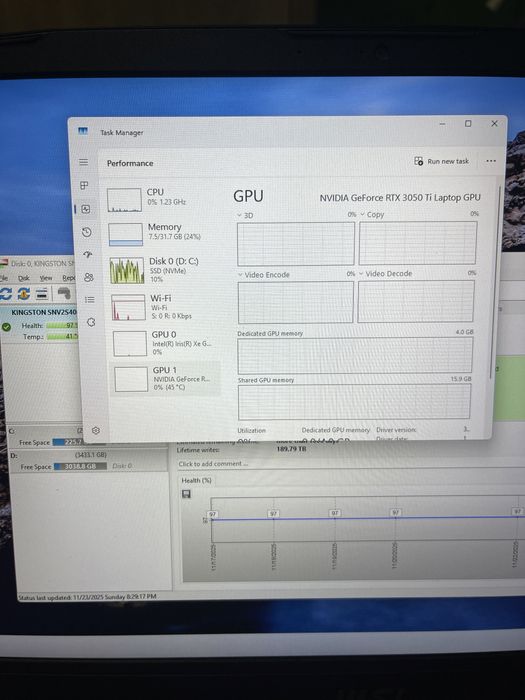This screenshot has width=525, height=700.
Task: Close the Task Manager window
Action: click(x=494, y=124)
